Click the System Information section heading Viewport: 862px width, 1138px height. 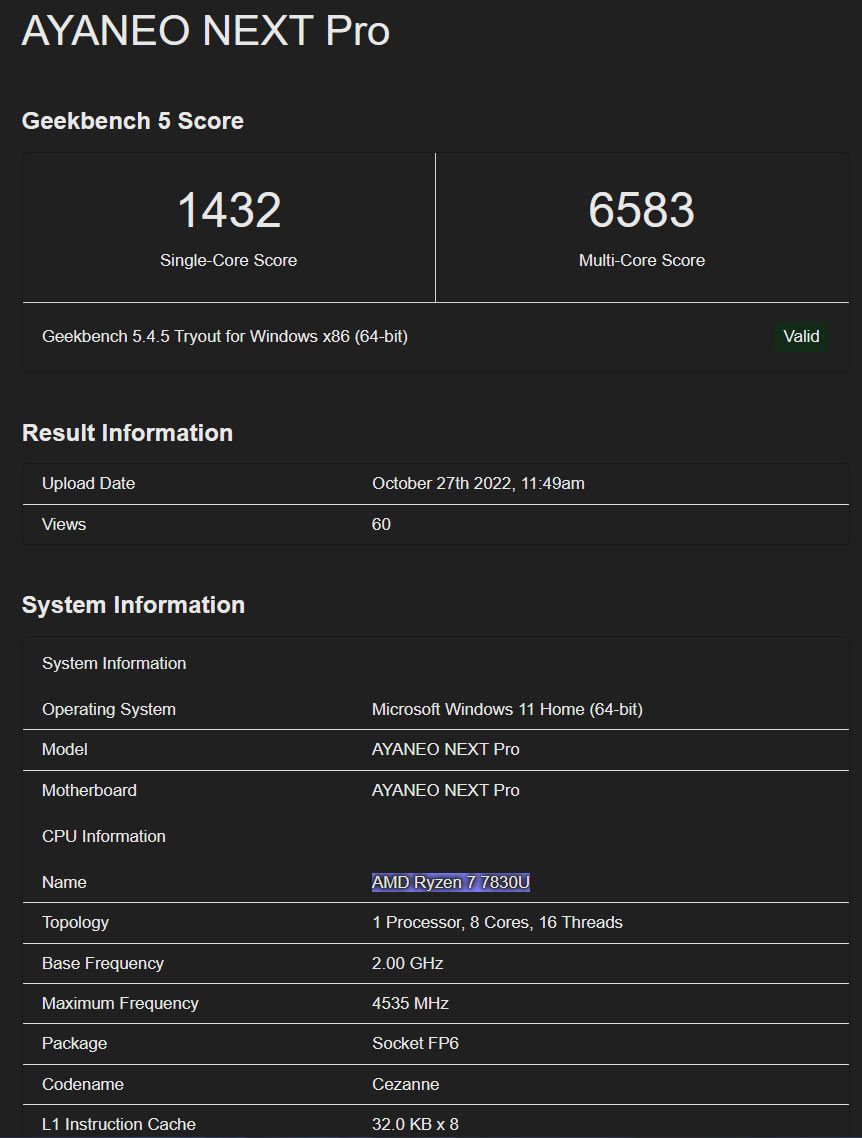[x=134, y=605]
